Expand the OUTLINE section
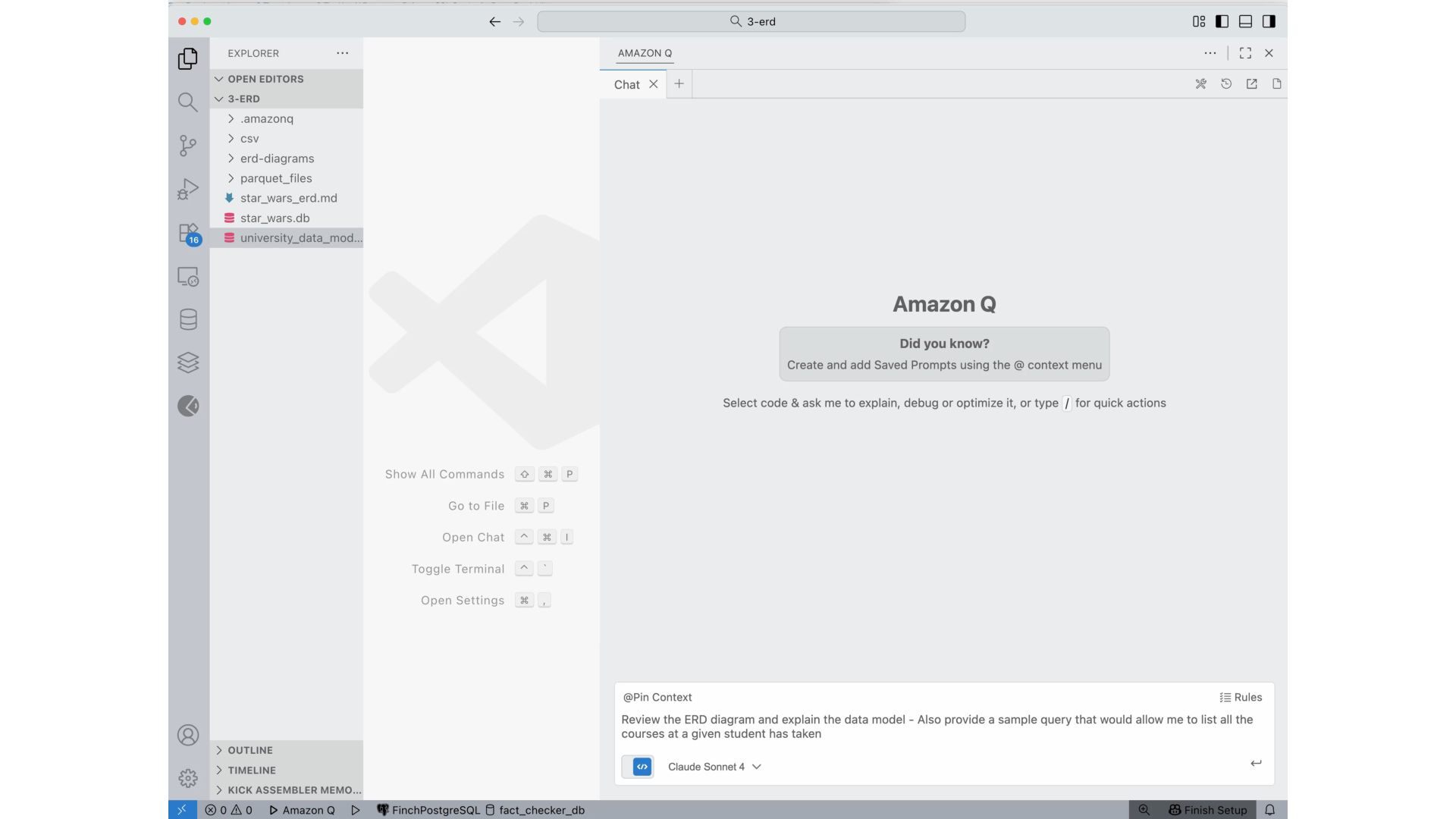The height and width of the screenshot is (819, 1456). click(250, 750)
